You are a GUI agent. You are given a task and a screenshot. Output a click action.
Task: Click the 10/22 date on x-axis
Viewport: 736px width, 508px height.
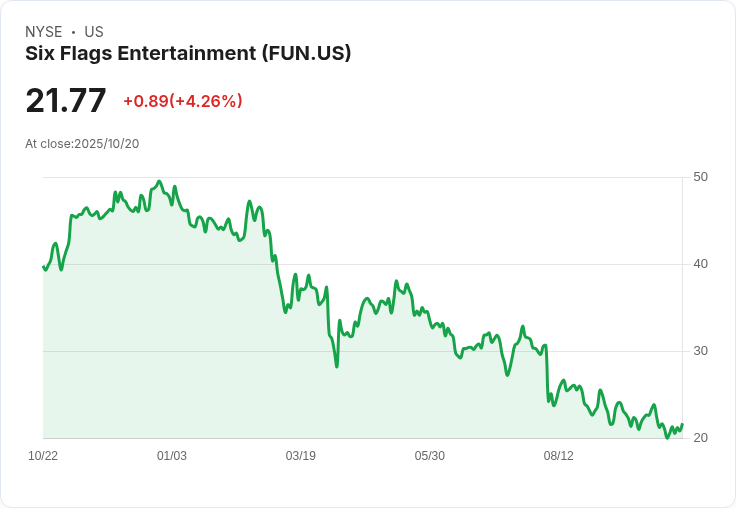(x=43, y=456)
